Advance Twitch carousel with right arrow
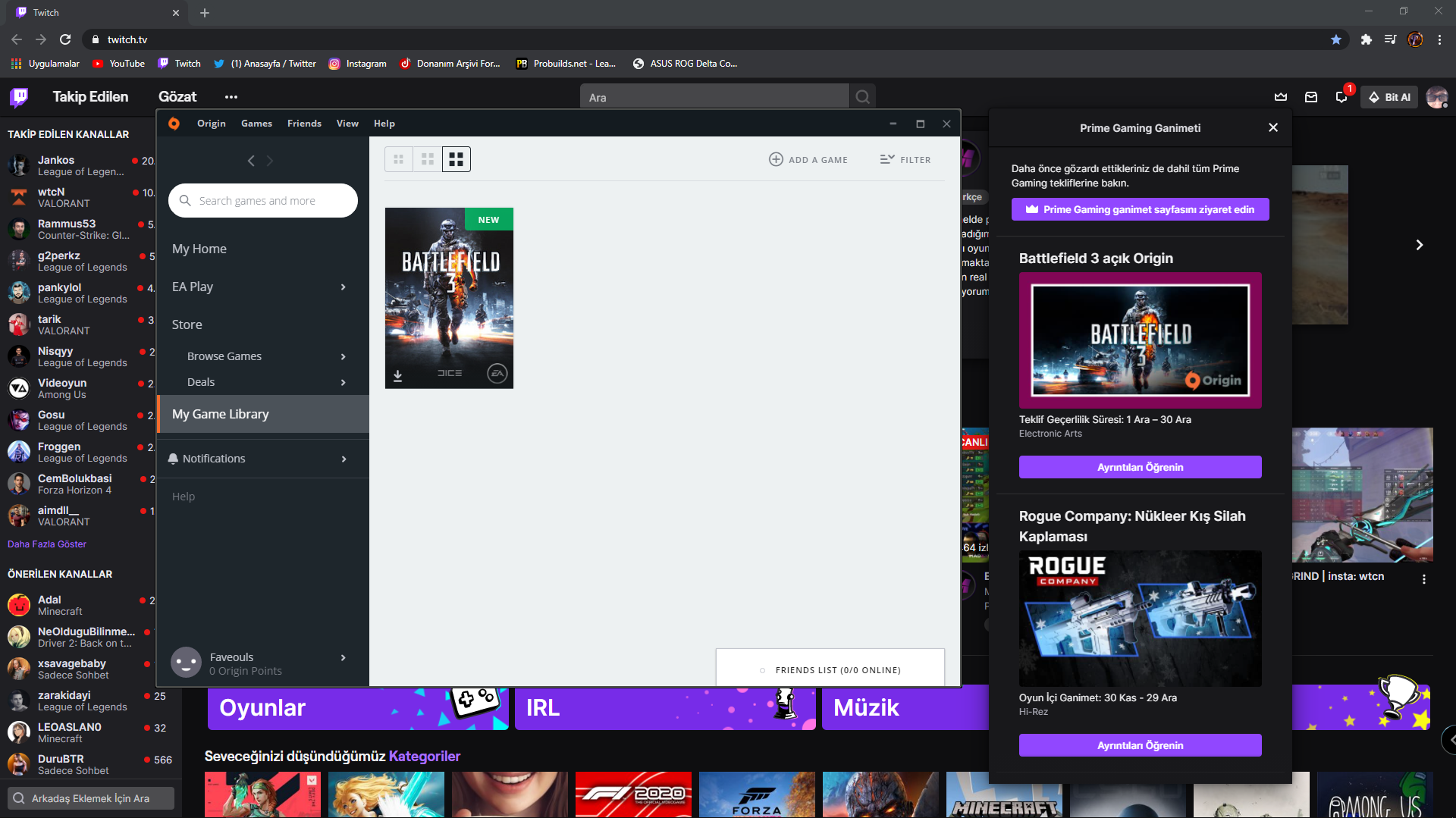The image size is (1456, 818). (1420, 245)
